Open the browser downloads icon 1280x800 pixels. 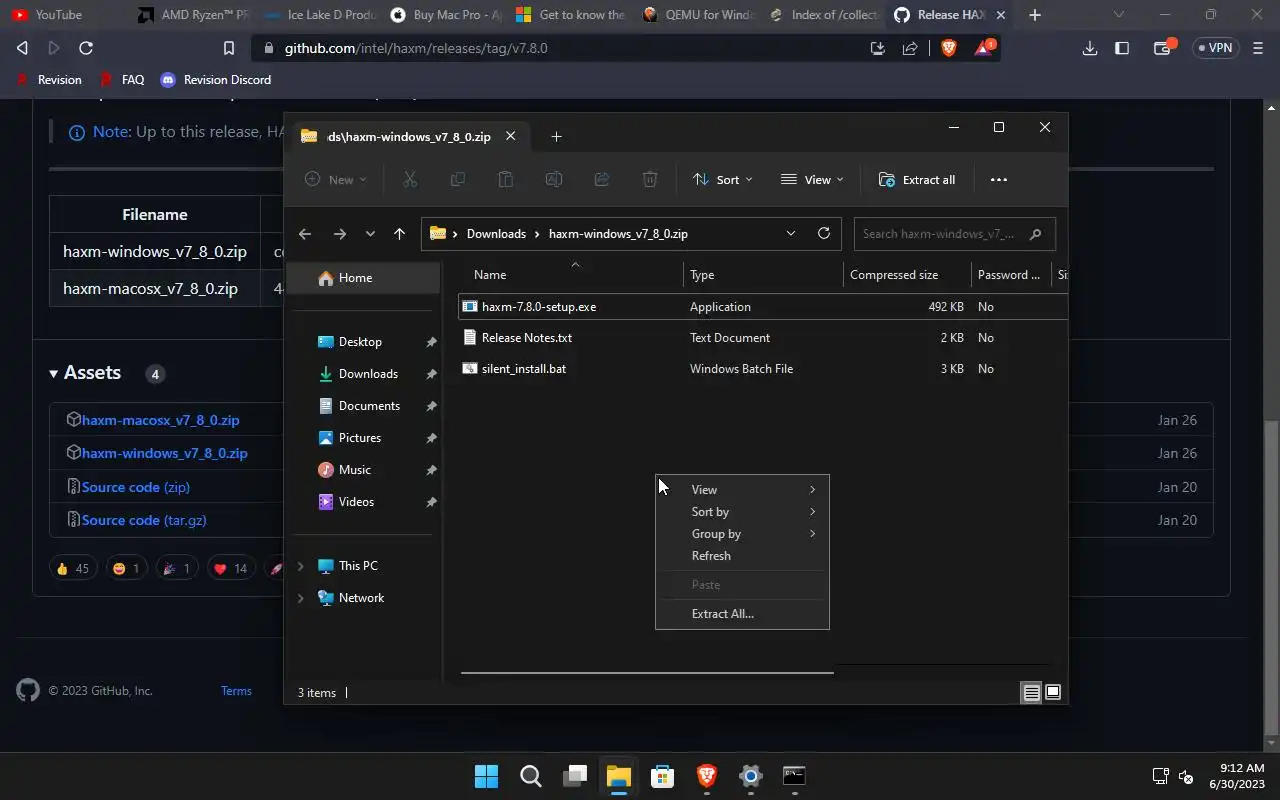1090,48
